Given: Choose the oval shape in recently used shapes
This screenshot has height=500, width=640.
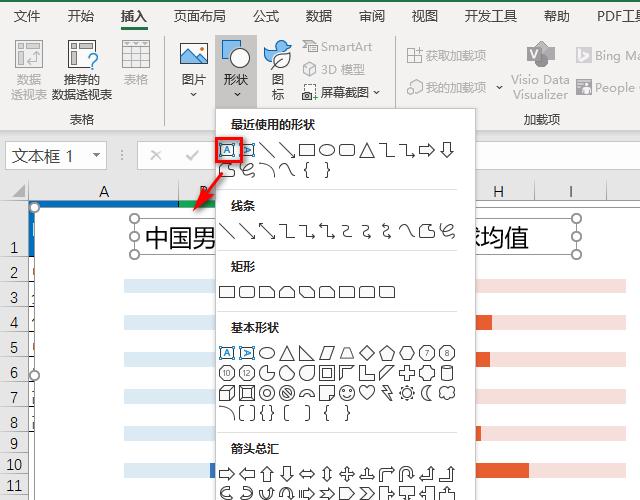Looking at the screenshot, I should [x=327, y=150].
